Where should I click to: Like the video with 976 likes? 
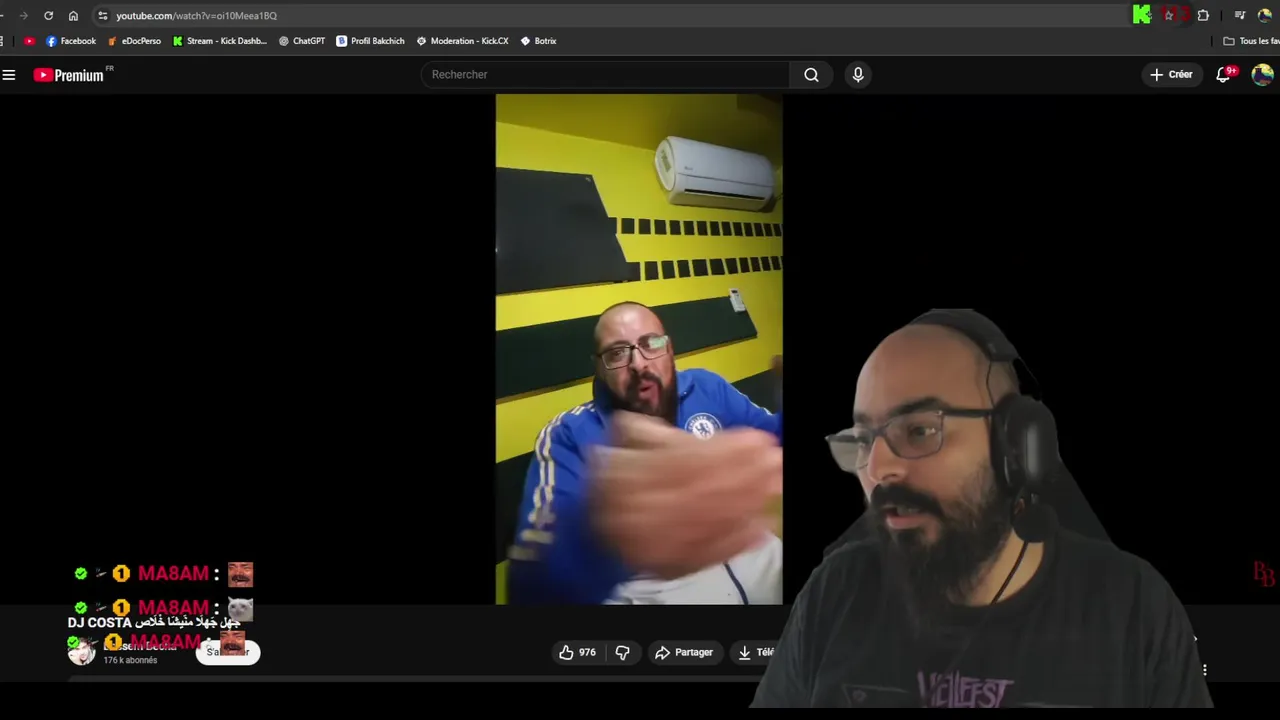tap(577, 652)
